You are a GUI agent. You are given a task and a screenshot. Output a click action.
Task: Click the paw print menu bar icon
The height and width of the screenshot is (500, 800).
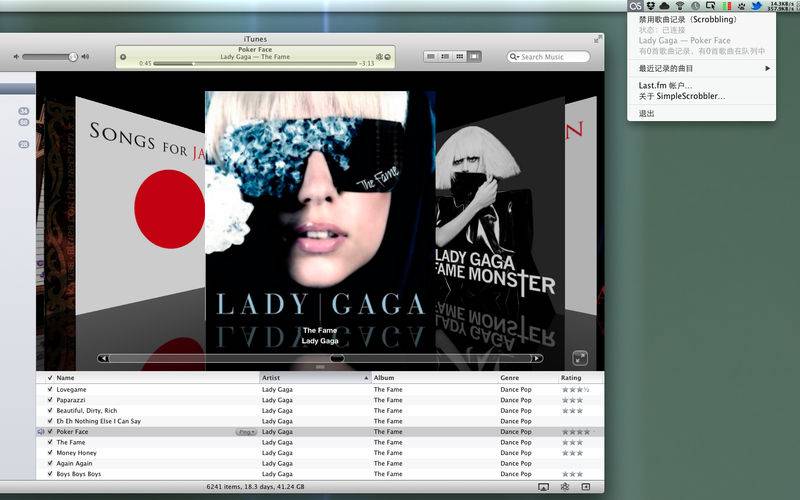pyautogui.click(x=742, y=6)
